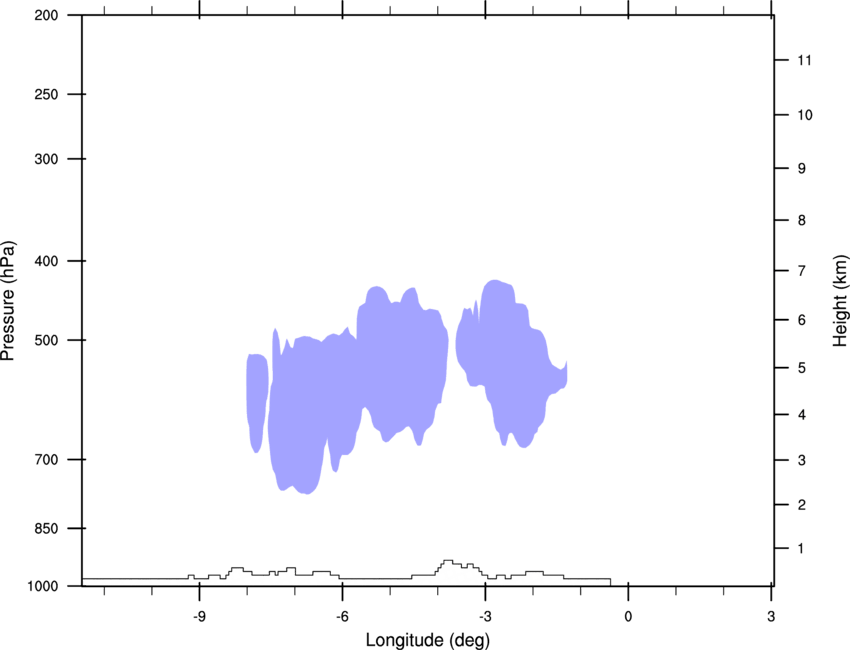Pick the 1 km height label
850x650 pixels.
click(x=801, y=549)
